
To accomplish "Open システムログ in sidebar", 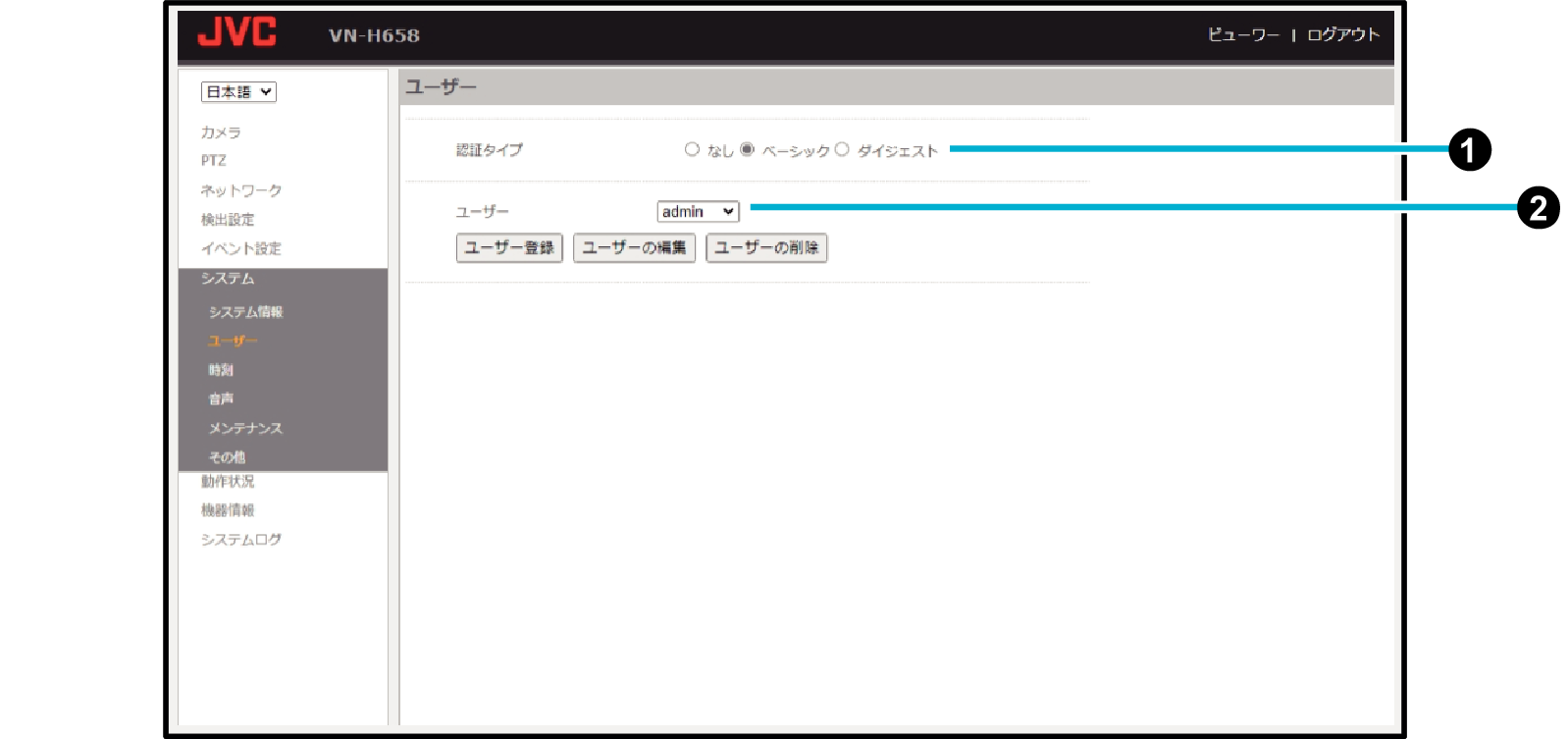I will pos(241,540).
